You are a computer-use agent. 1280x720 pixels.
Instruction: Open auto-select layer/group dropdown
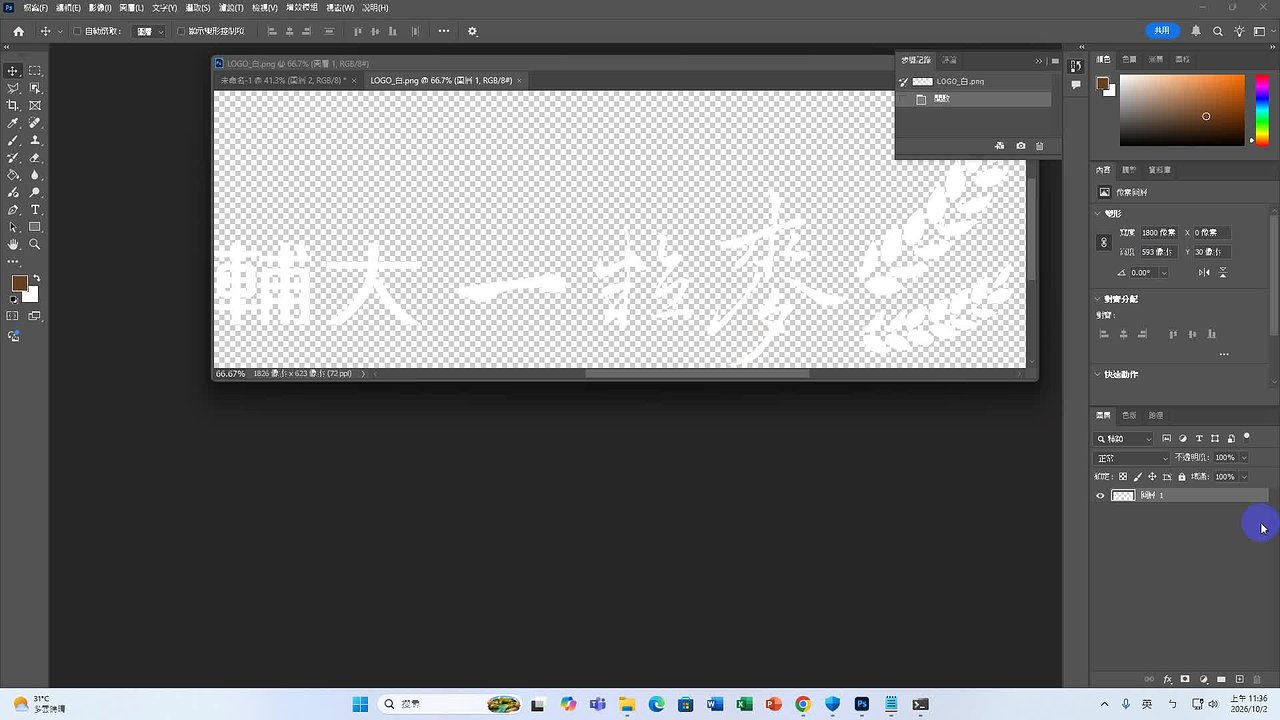151,31
